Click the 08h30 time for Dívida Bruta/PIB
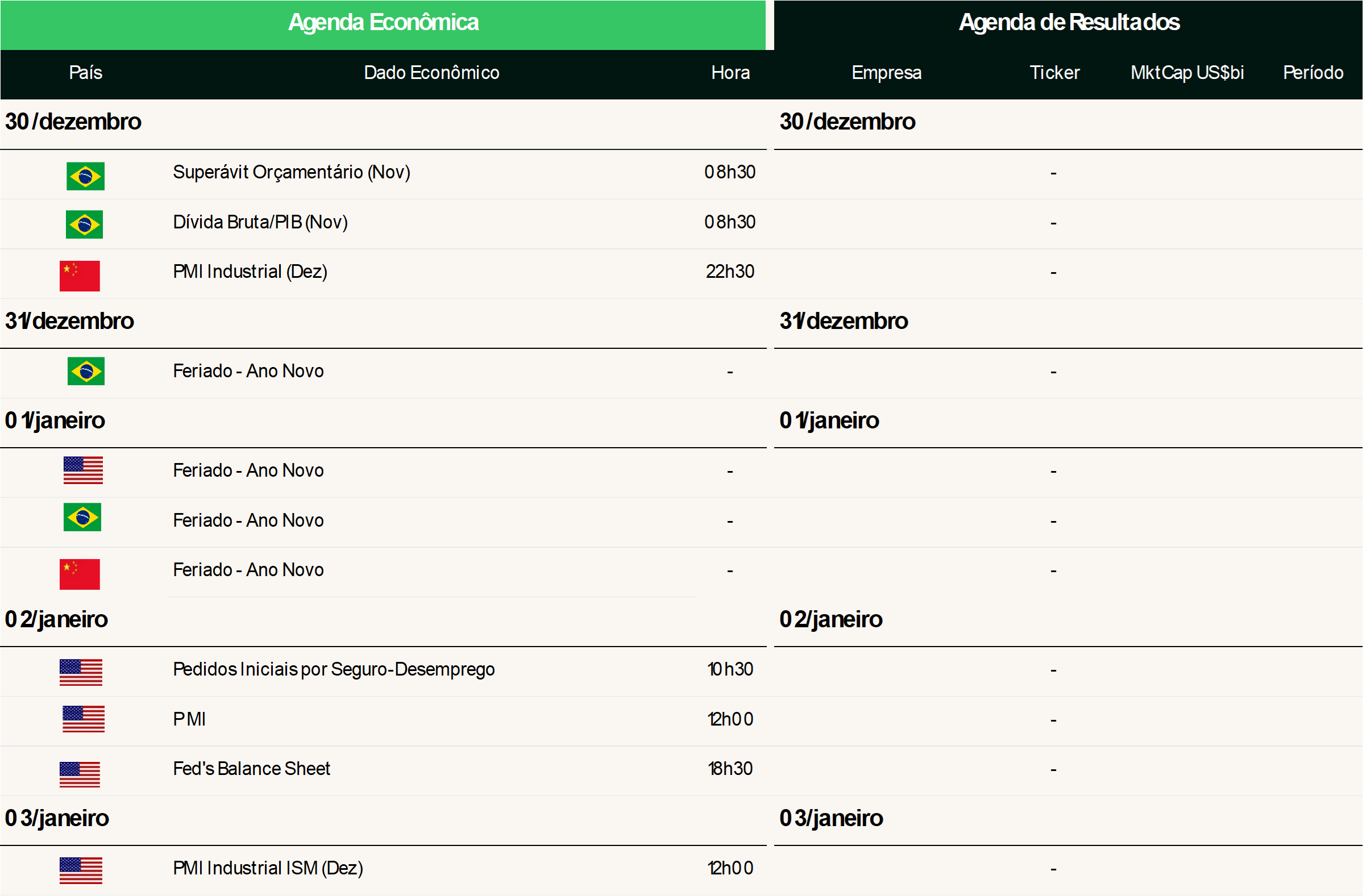Viewport: 1363px width, 896px height. tap(730, 222)
